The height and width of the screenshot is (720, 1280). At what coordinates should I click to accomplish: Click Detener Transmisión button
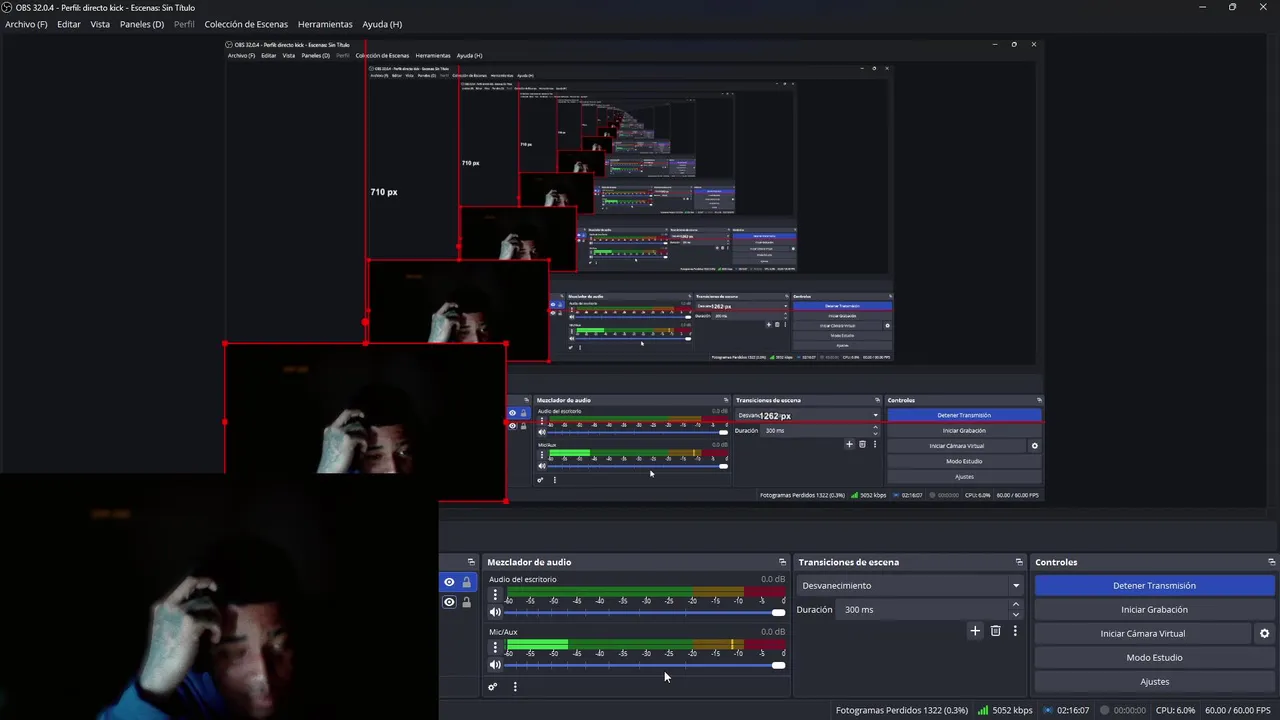point(1154,586)
